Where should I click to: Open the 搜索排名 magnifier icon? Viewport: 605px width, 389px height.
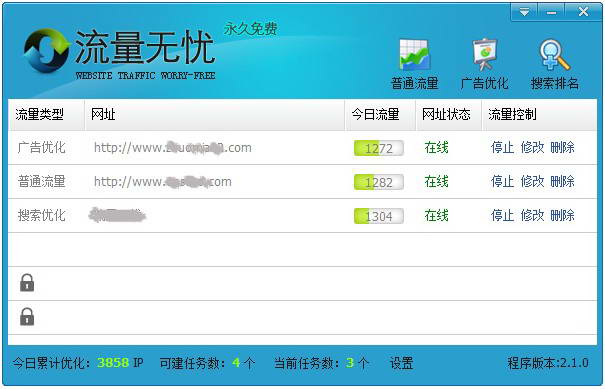point(554,55)
